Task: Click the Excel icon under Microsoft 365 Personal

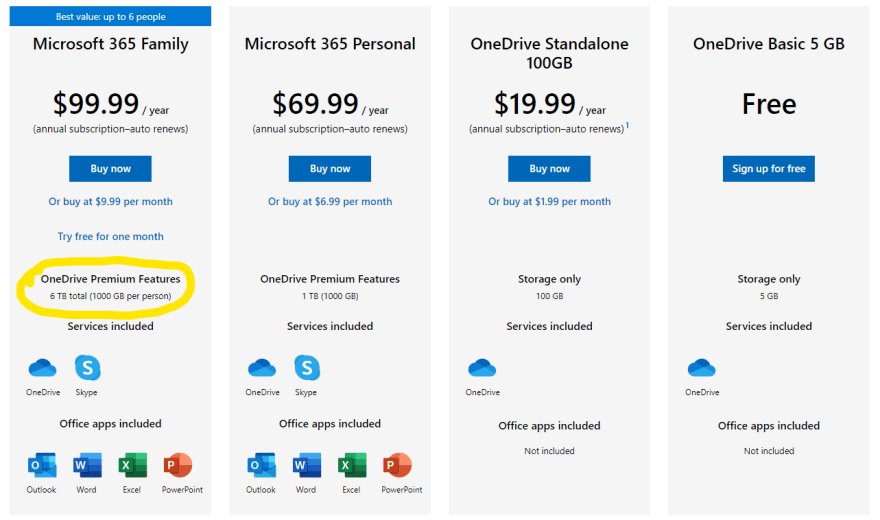Action: [x=352, y=466]
